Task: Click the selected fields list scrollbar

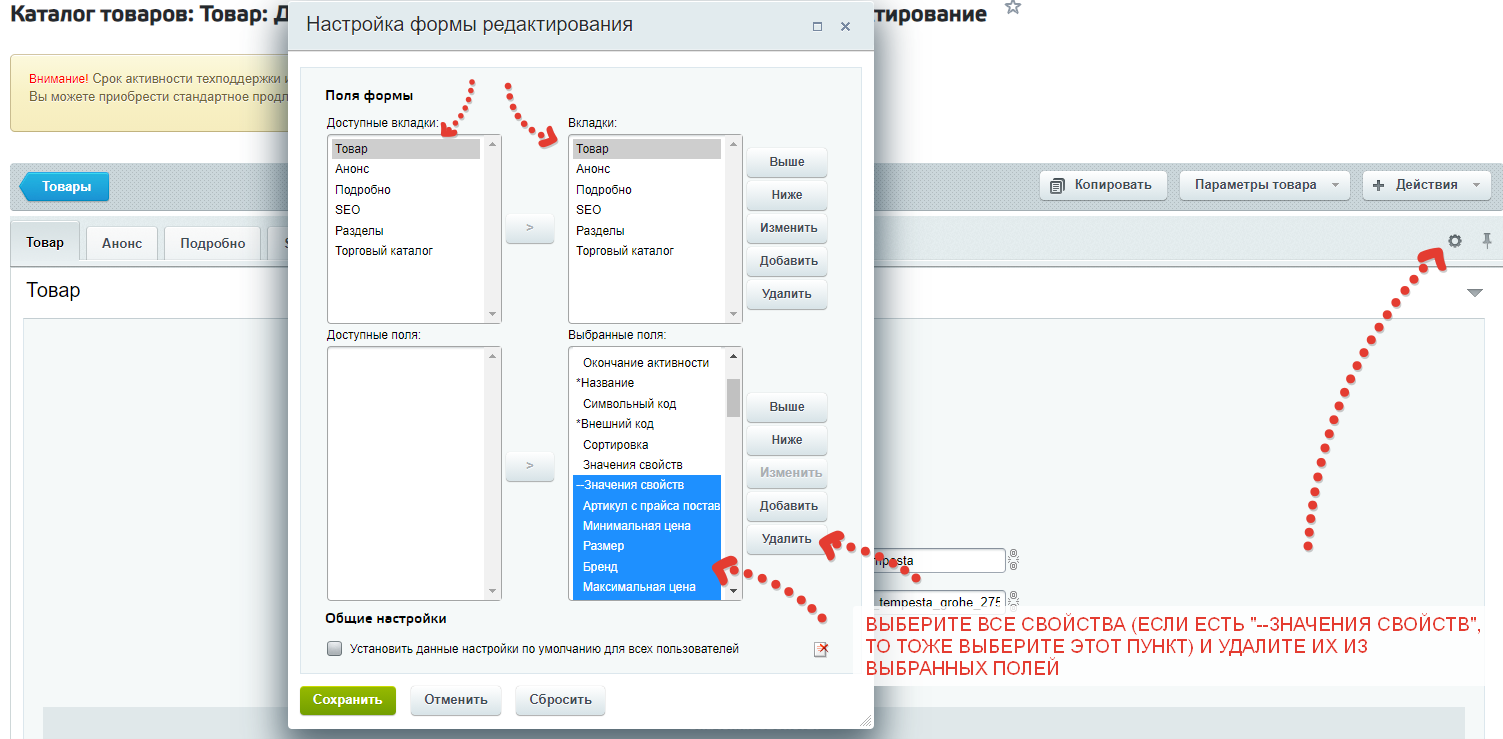Action: point(733,398)
